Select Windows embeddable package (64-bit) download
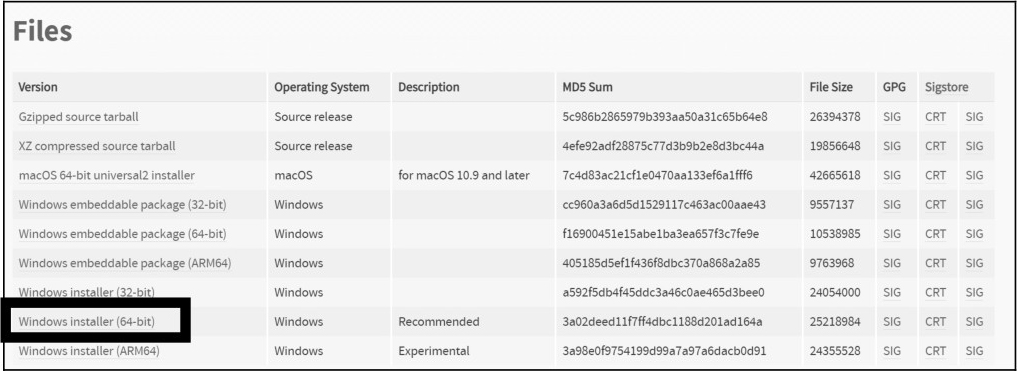 (122, 233)
